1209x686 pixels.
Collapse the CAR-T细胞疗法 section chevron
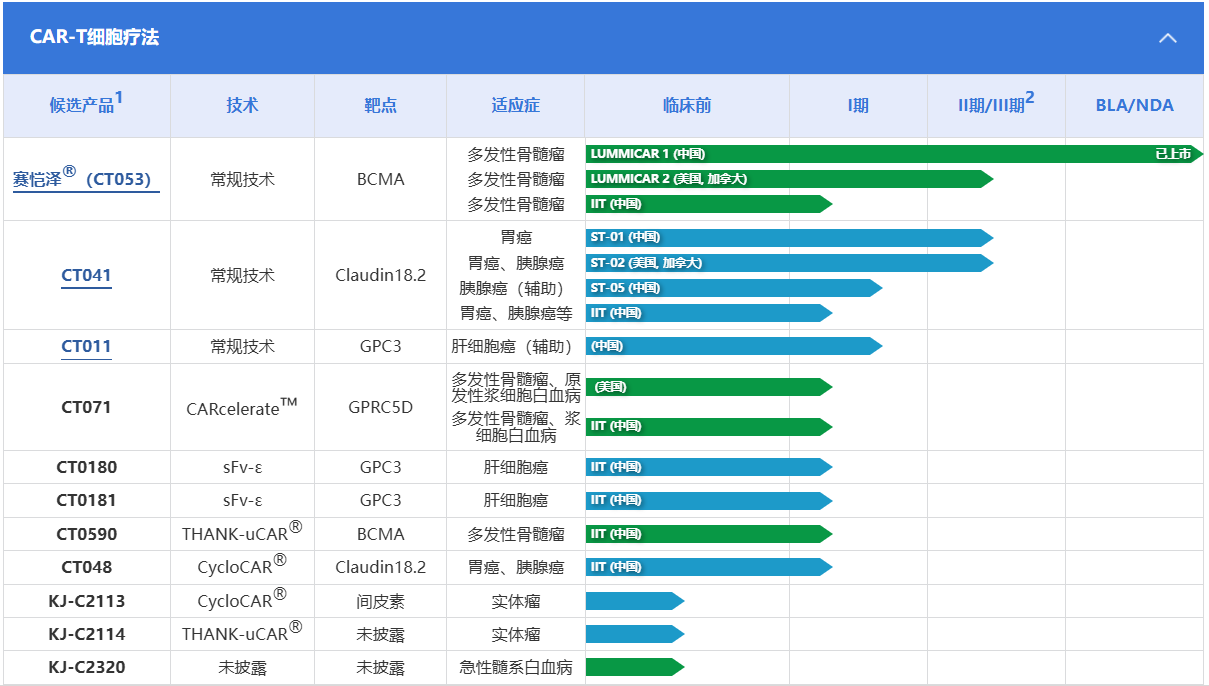tap(1167, 38)
